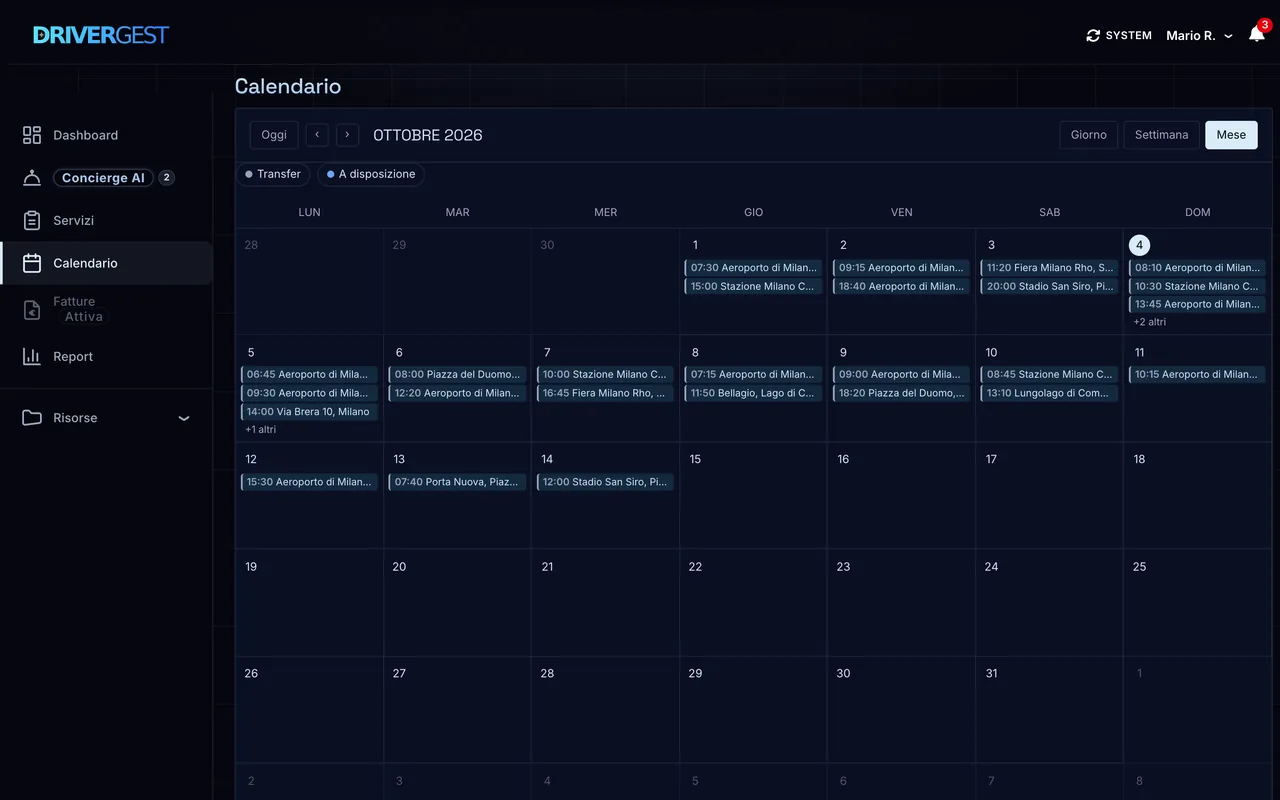Open the 13:10 Lungolago di Como event

pos(1049,393)
